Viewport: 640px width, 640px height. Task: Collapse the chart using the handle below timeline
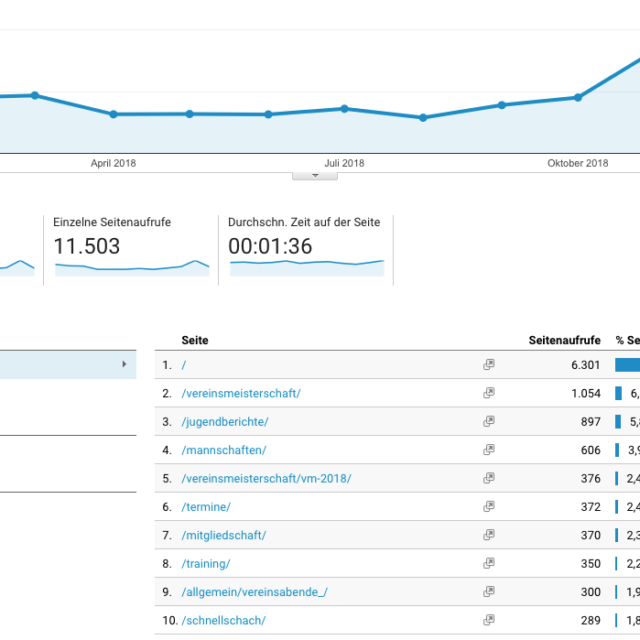[314, 175]
